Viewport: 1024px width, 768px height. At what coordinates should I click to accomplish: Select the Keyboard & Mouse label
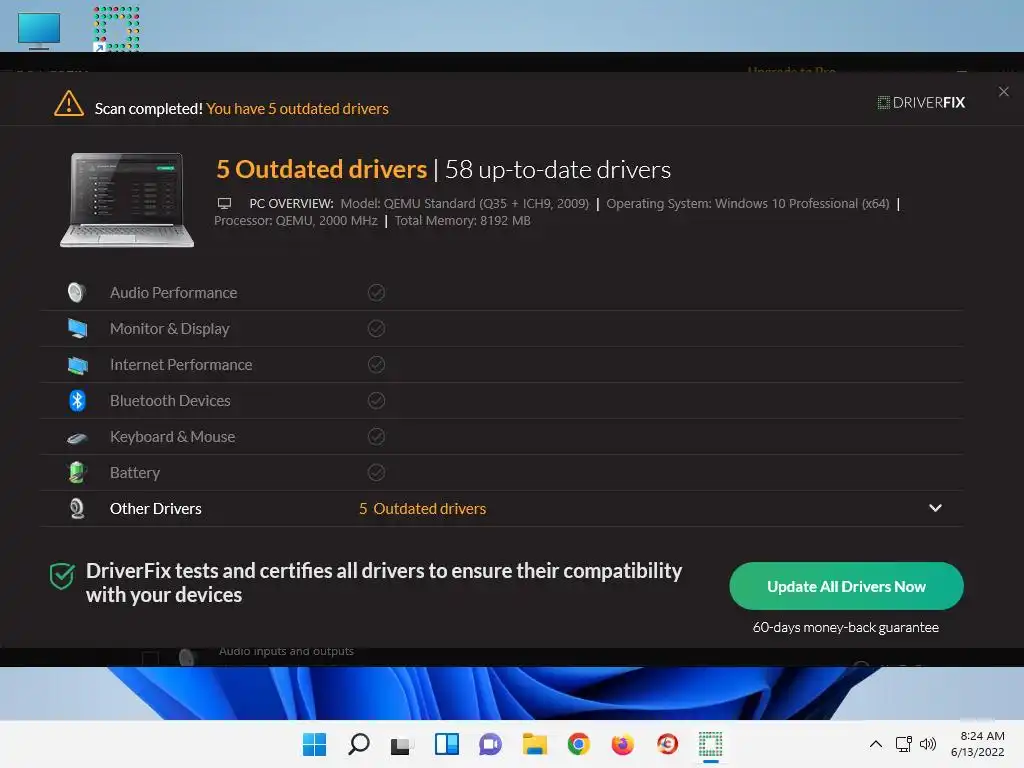tap(172, 436)
